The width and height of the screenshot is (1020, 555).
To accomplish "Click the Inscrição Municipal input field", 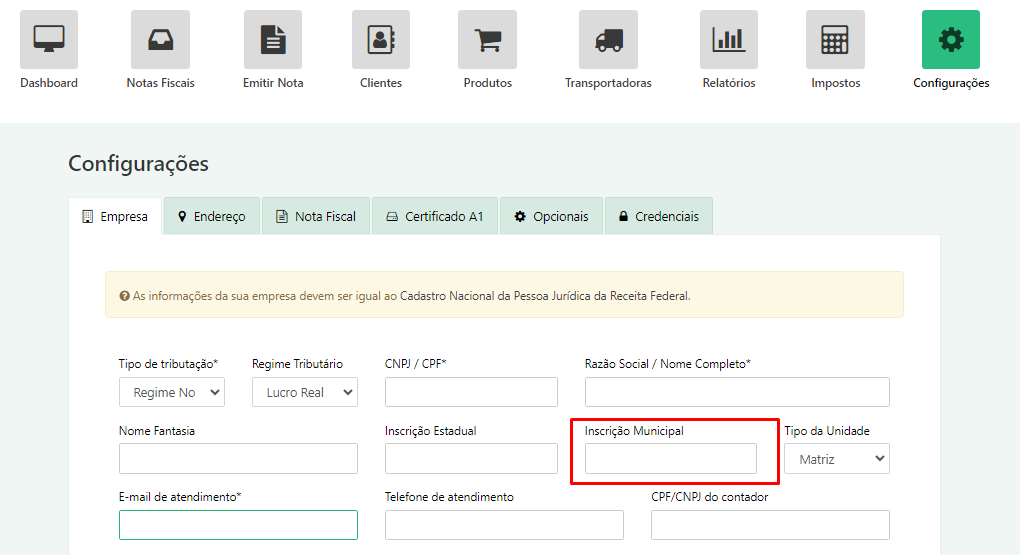I will click(x=671, y=459).
